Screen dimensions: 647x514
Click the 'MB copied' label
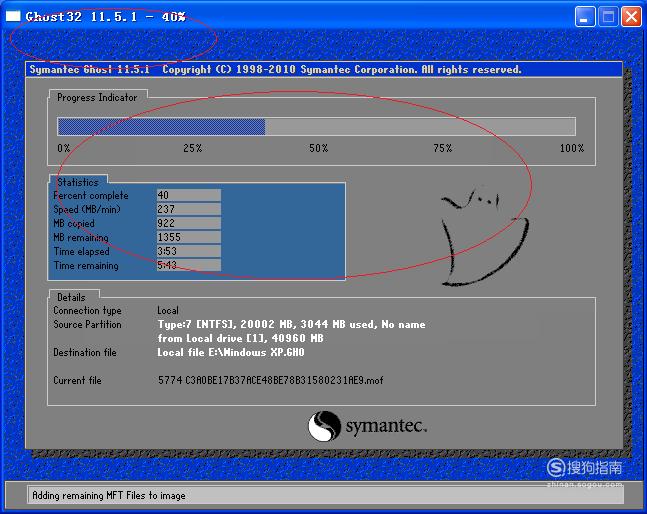[74, 224]
